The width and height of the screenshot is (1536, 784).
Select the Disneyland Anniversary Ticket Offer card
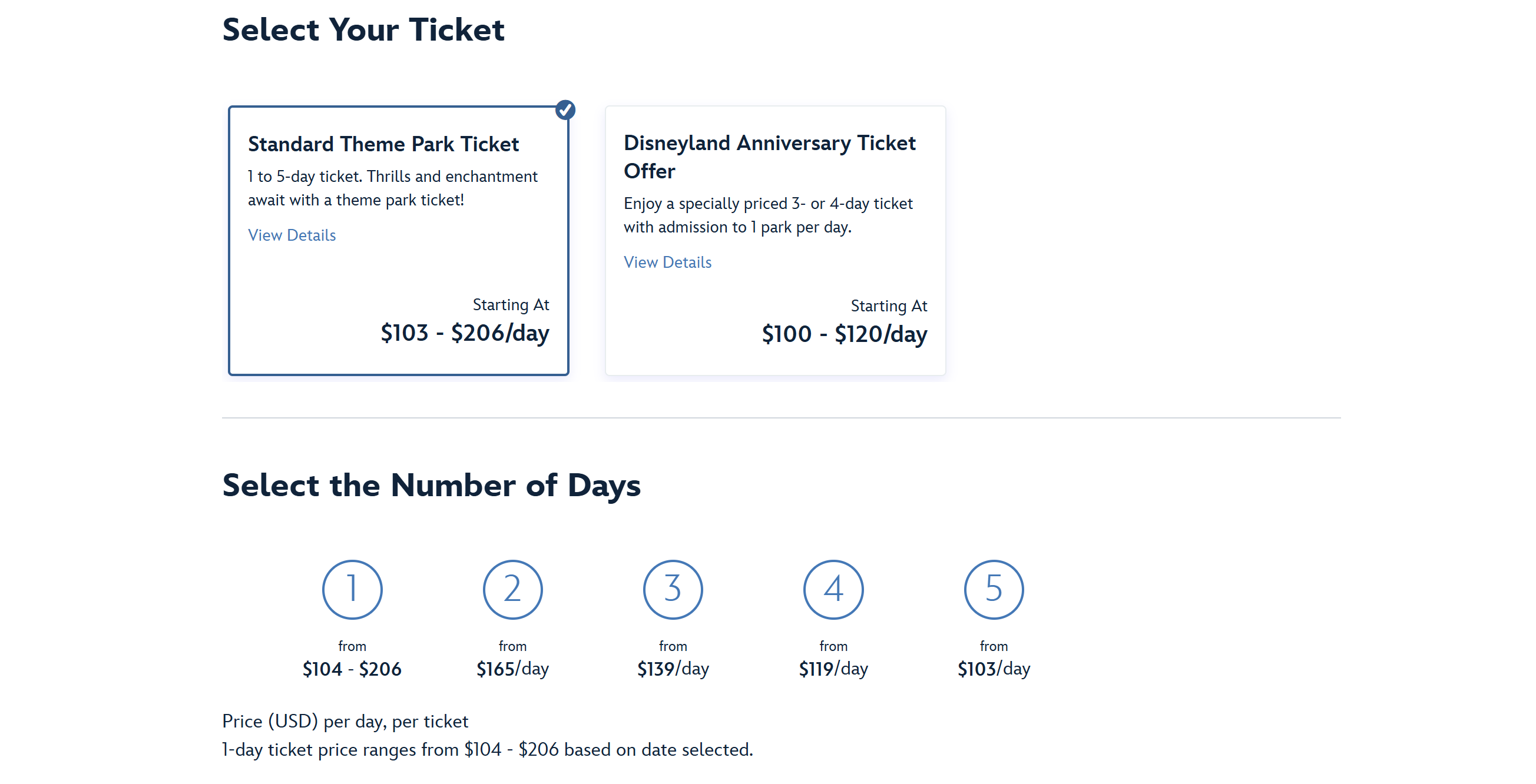(775, 280)
